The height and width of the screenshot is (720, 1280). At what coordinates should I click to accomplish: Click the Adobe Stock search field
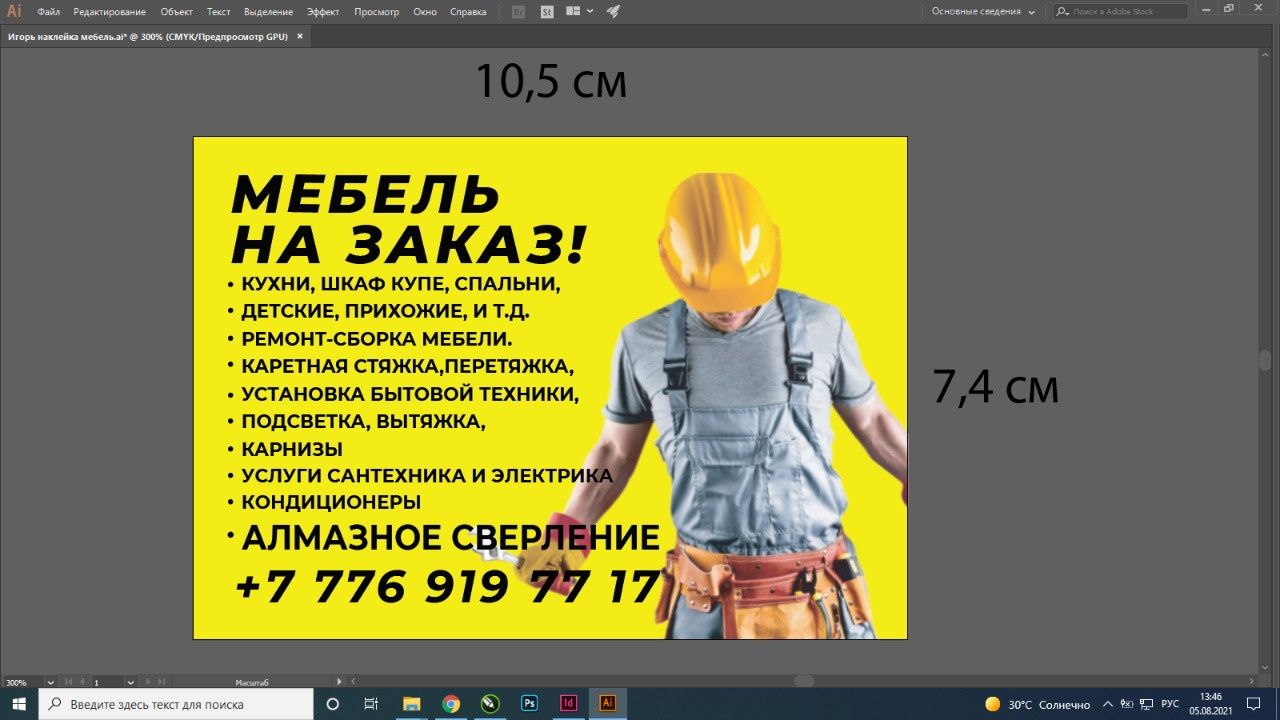tap(1120, 12)
